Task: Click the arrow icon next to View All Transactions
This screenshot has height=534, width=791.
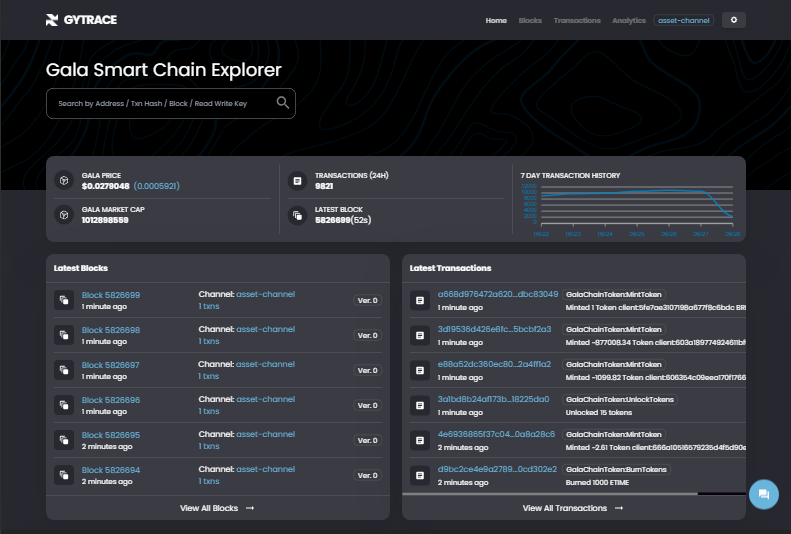Action: coord(619,508)
